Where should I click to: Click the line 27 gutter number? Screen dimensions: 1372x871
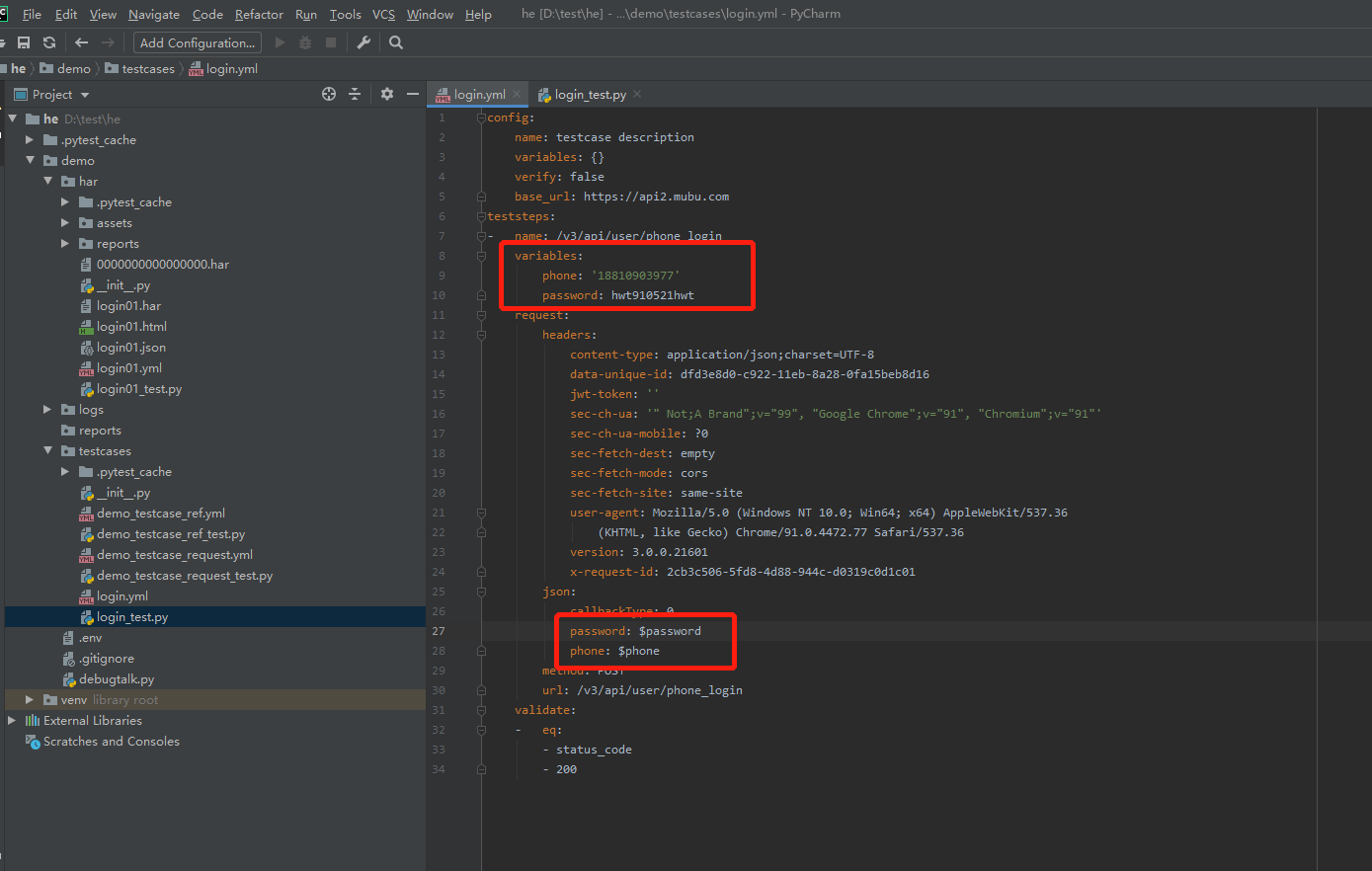439,631
